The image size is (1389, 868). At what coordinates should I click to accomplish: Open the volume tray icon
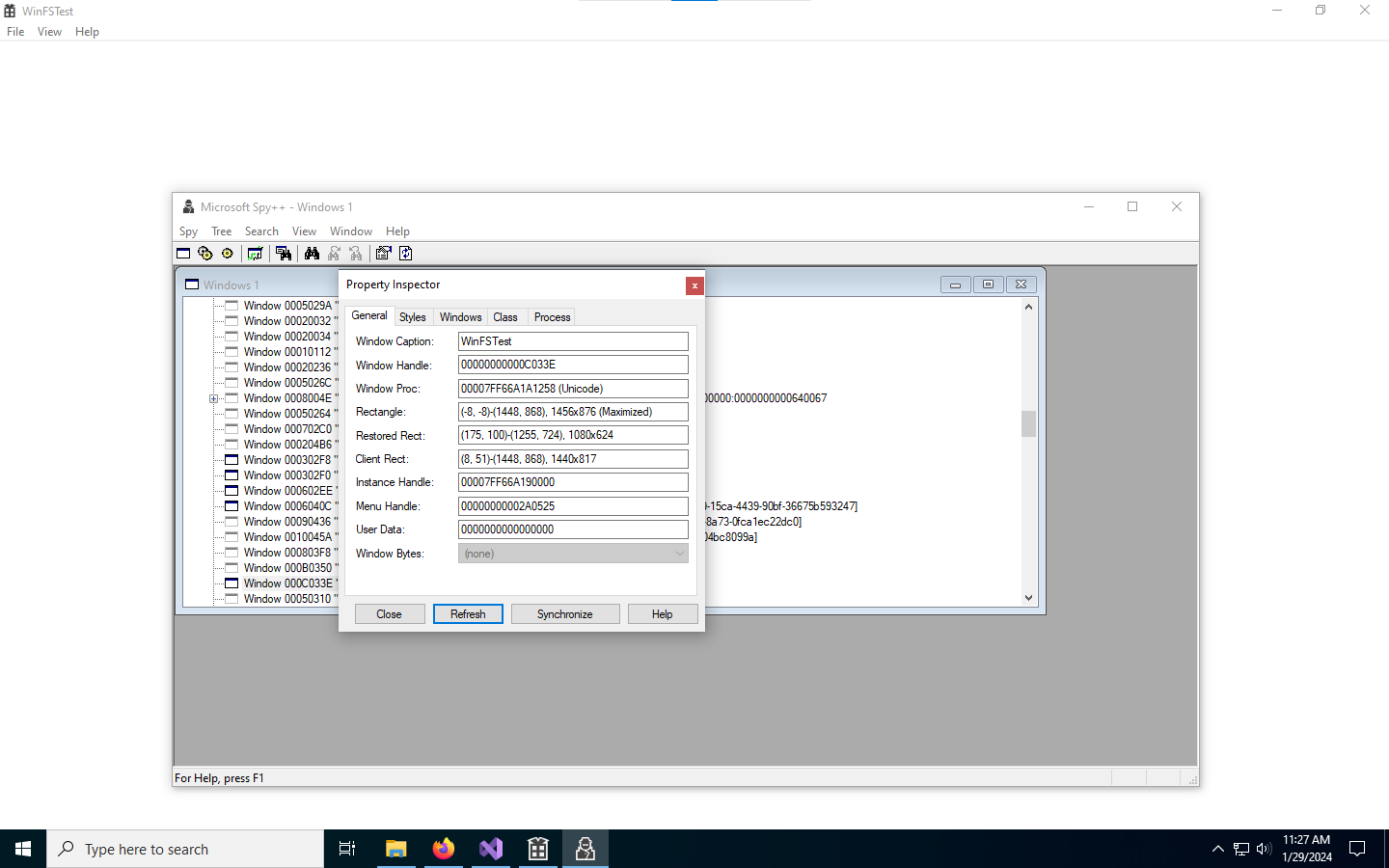[1264, 849]
